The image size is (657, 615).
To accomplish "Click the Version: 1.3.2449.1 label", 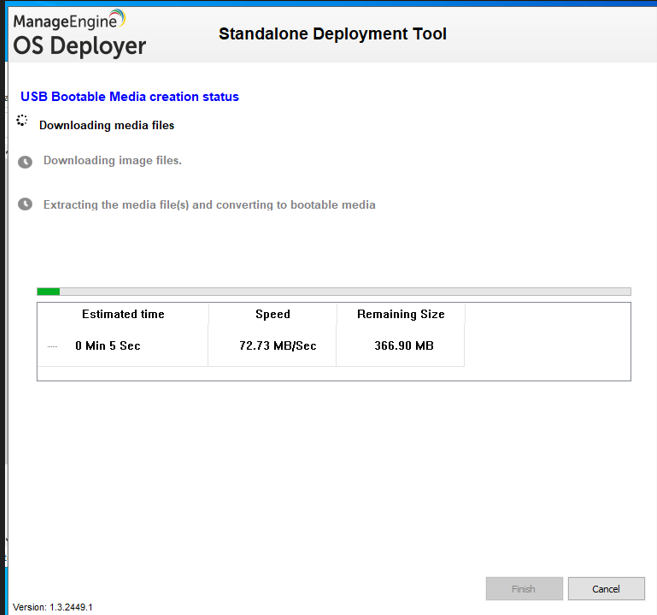I will coord(53,607).
